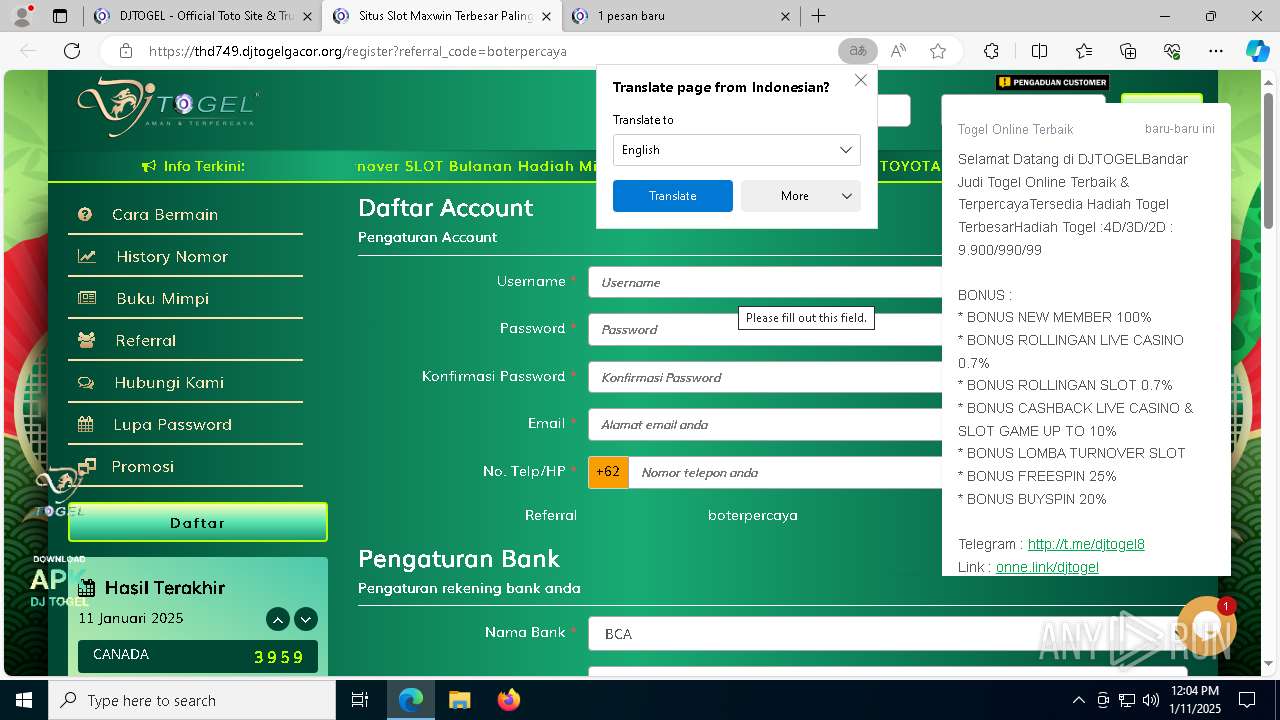The width and height of the screenshot is (1280, 720).
Task: Click the translate icon in address bar
Action: (857, 51)
